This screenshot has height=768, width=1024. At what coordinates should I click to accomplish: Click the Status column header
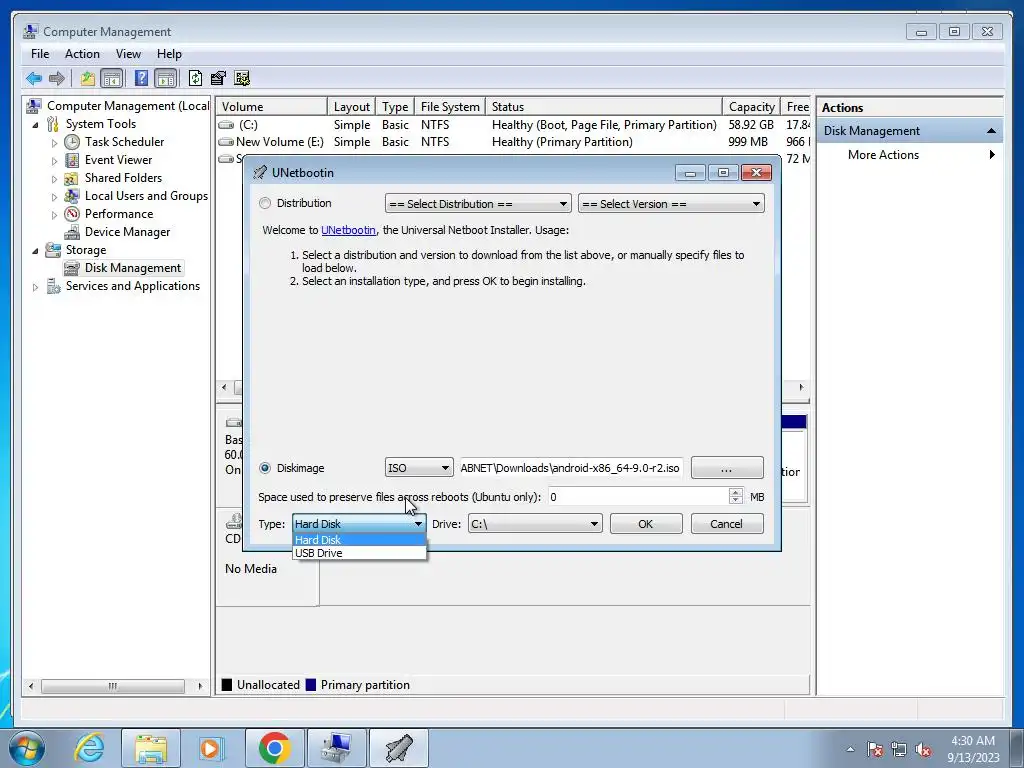(x=604, y=106)
